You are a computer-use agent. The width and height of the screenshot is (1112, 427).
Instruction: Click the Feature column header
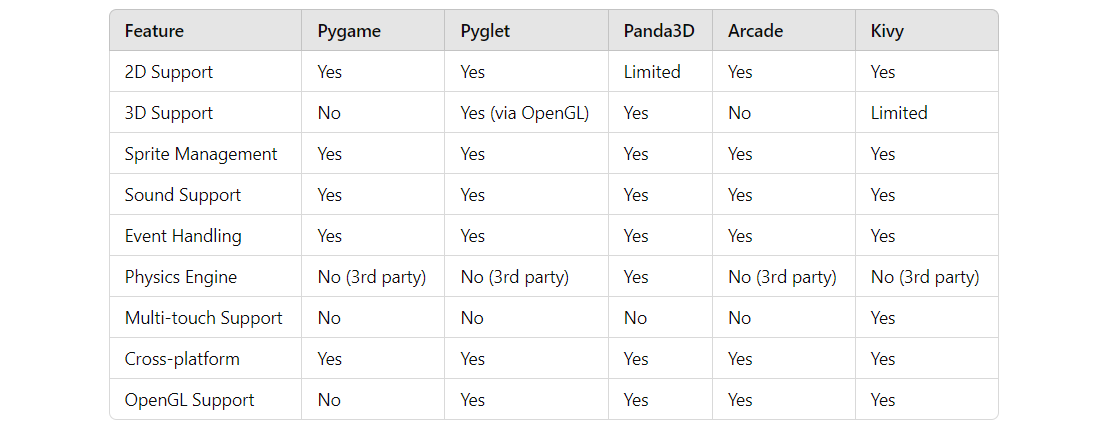coord(154,31)
